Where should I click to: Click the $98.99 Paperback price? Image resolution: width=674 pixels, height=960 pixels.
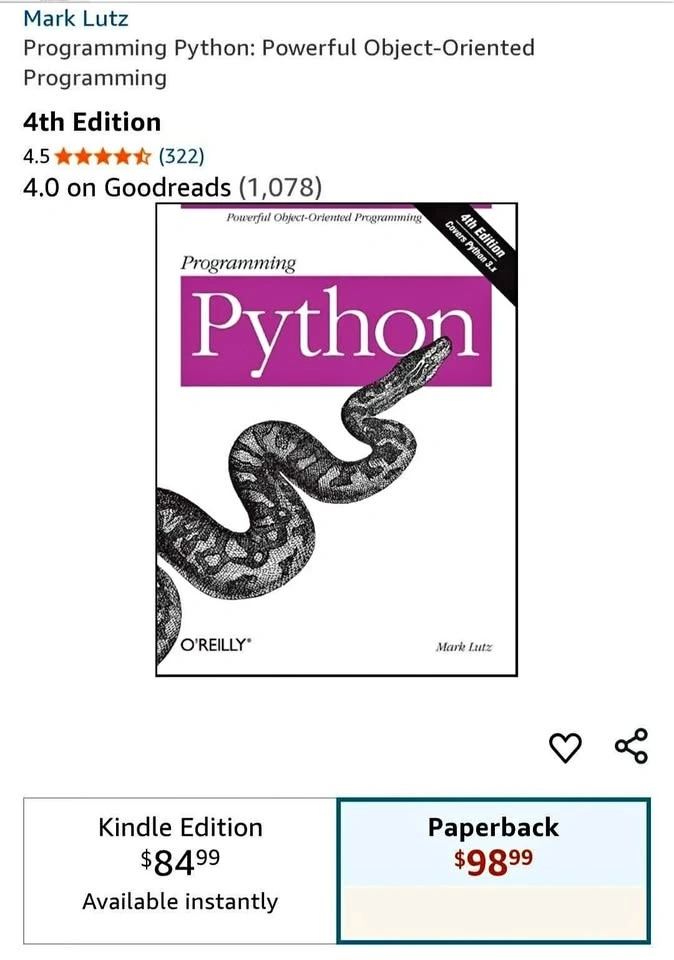[x=493, y=861]
